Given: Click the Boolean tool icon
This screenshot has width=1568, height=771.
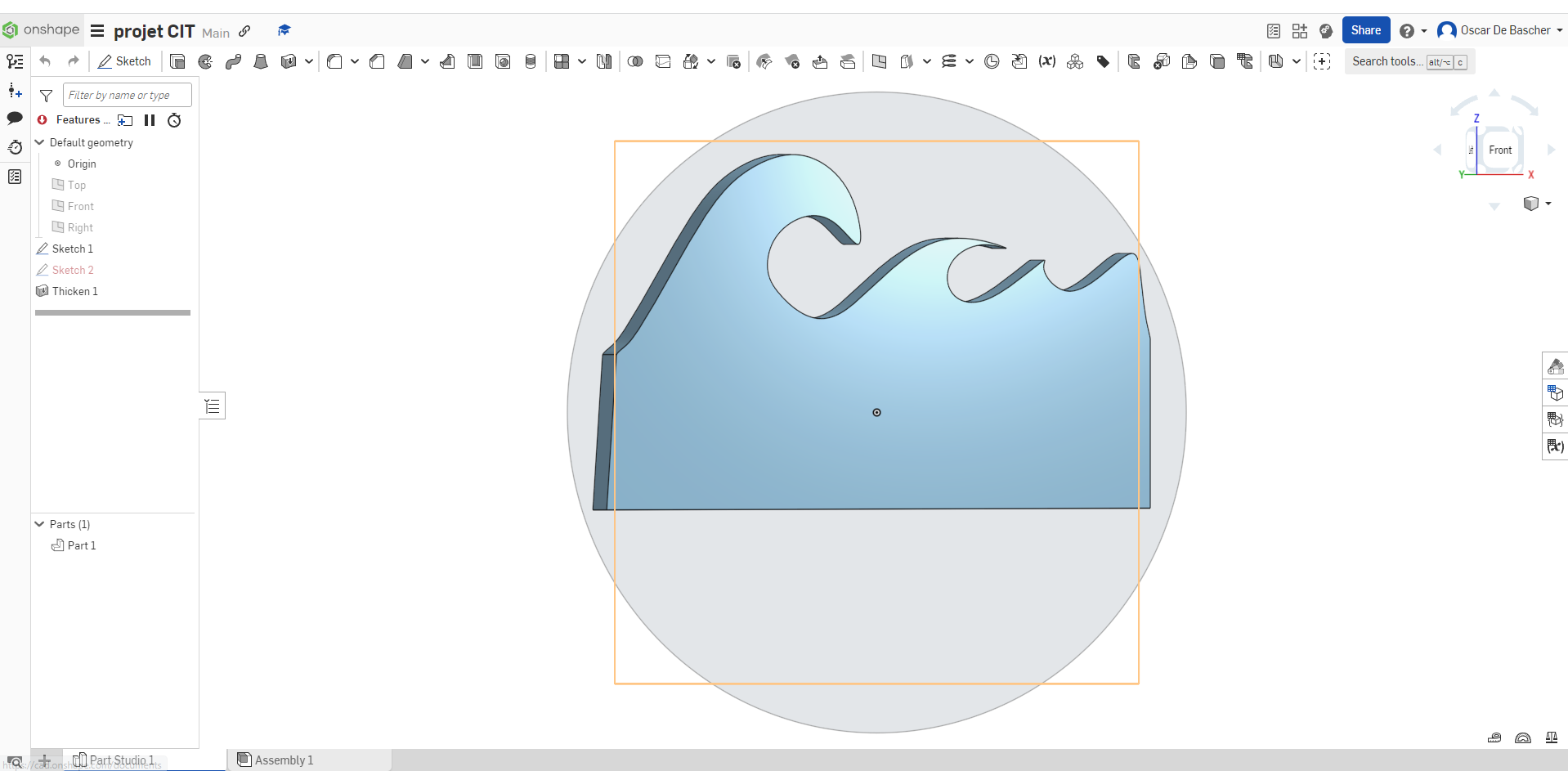Looking at the screenshot, I should coord(635,61).
